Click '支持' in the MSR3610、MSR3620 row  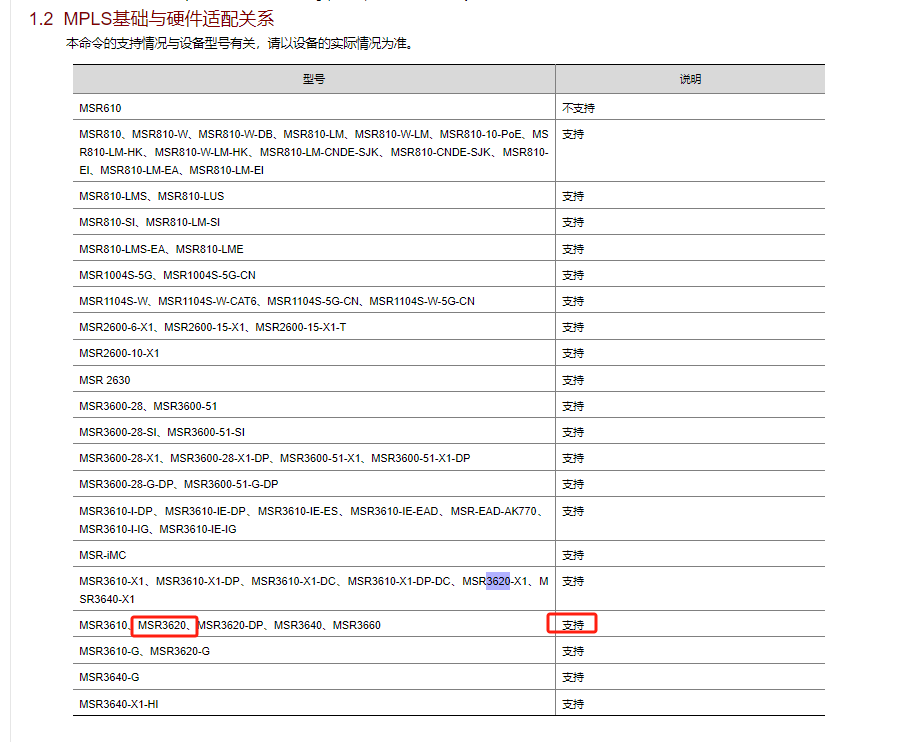pyautogui.click(x=573, y=625)
